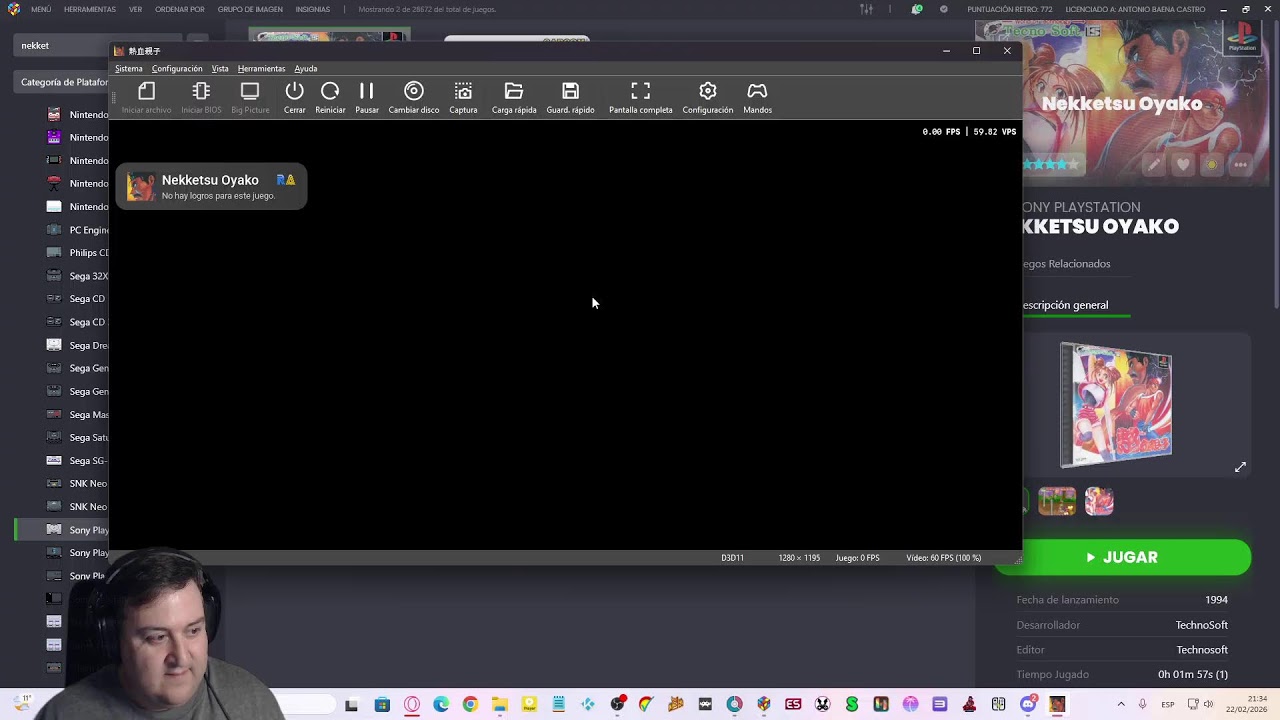This screenshot has height=720, width=1280.
Task: Show hidden system tray icons with the chevron
Action: (1120, 704)
